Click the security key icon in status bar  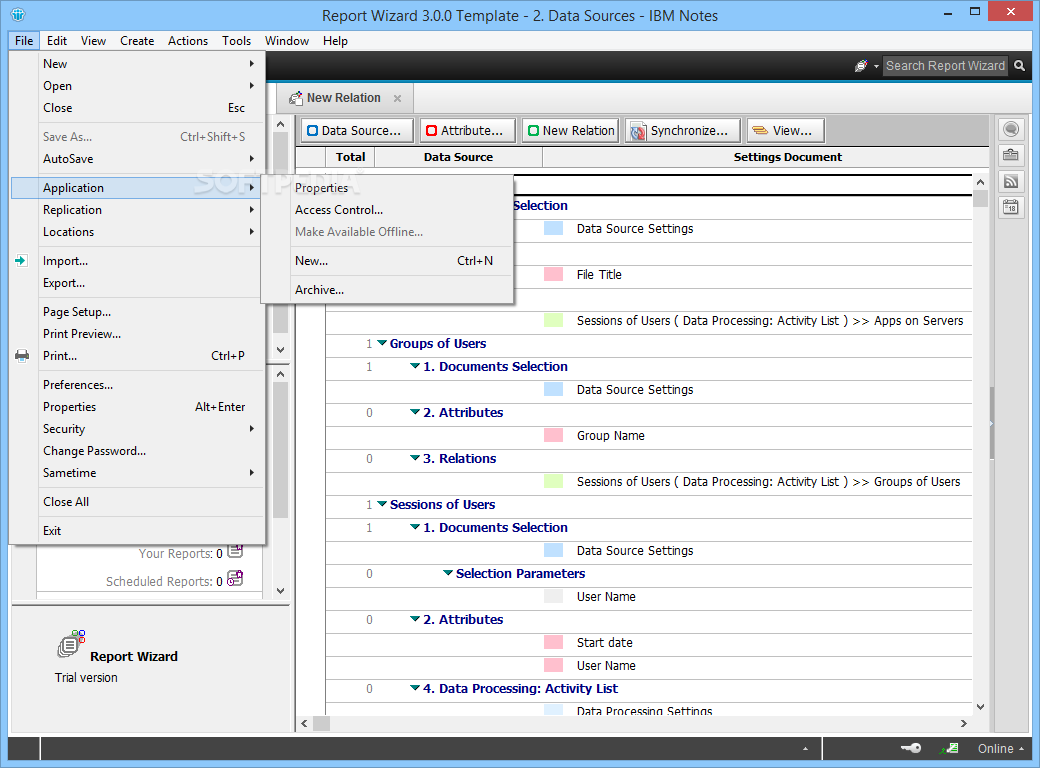tap(911, 748)
